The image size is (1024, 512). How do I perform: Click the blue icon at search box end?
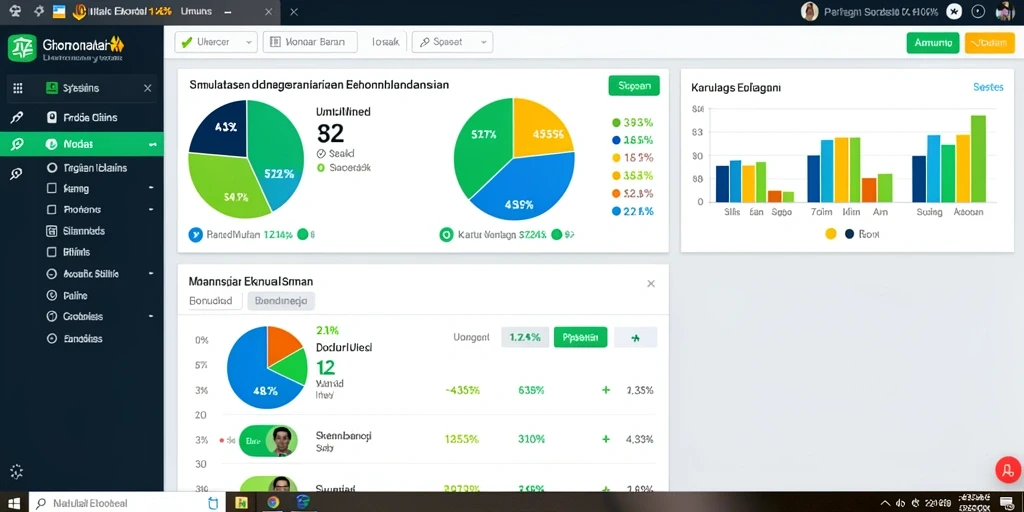212,503
